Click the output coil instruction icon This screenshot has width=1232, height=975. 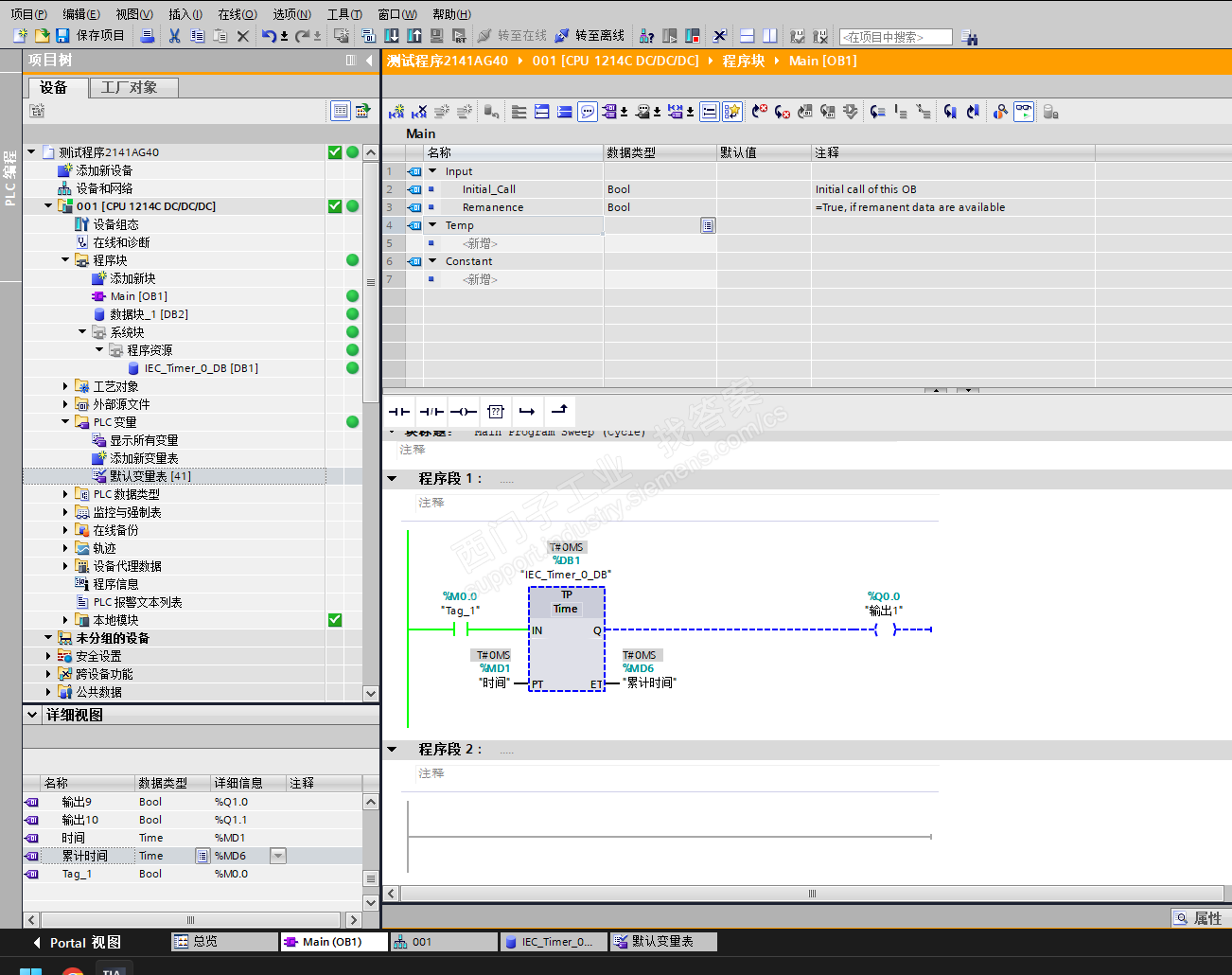point(464,412)
